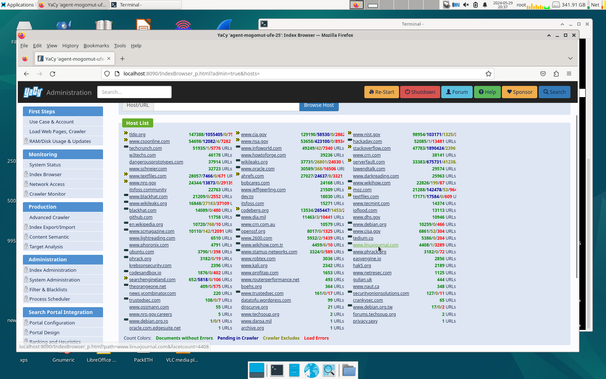Viewport: 606px width, 379px height.
Task: Open the krebsonsecurity.com host link
Action: click(150, 266)
